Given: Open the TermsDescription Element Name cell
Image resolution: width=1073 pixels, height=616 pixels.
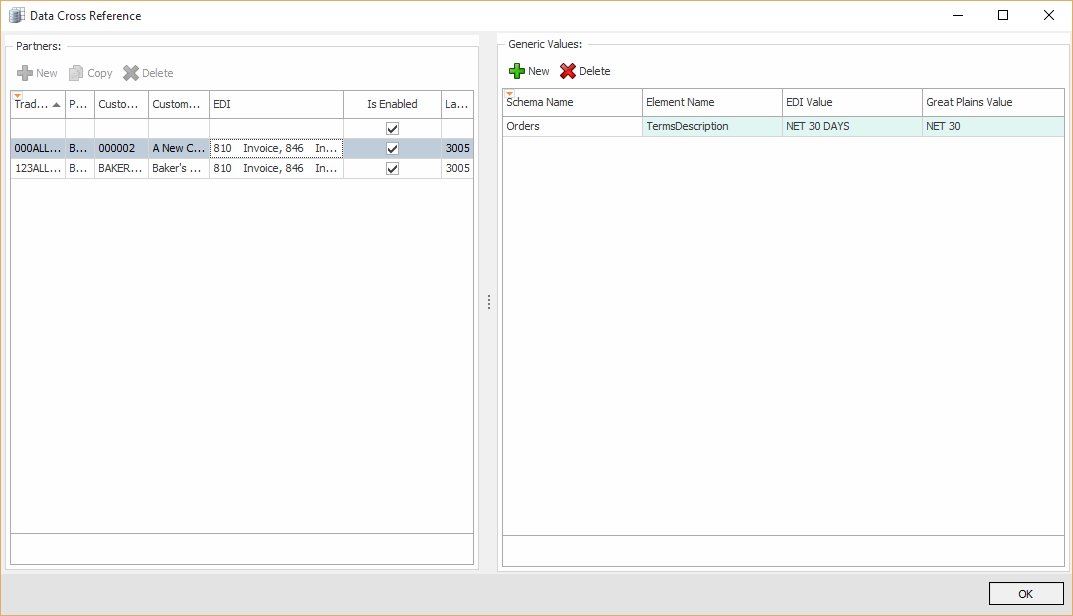Looking at the screenshot, I should (x=711, y=127).
